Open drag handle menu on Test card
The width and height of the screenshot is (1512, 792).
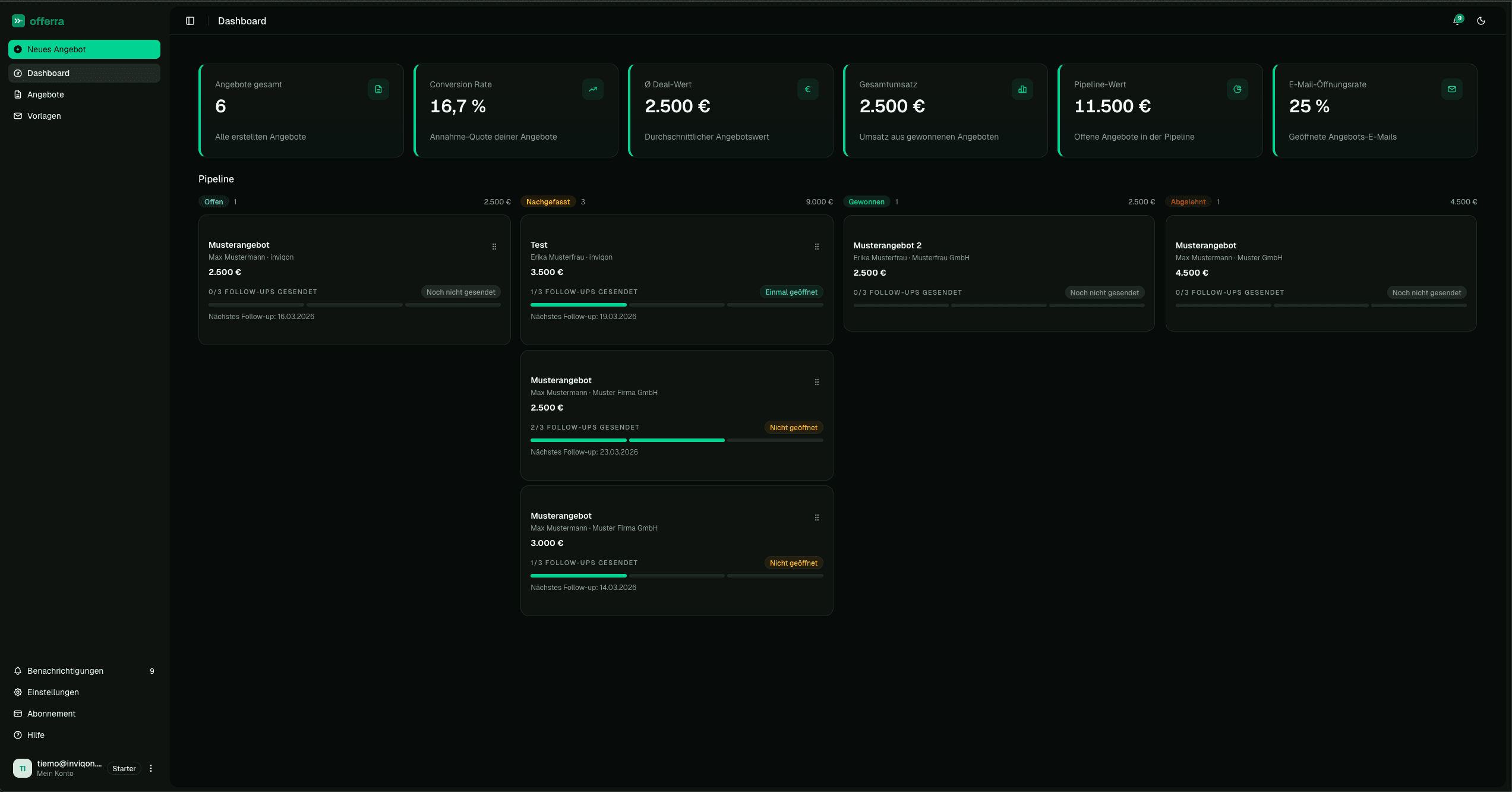(817, 247)
